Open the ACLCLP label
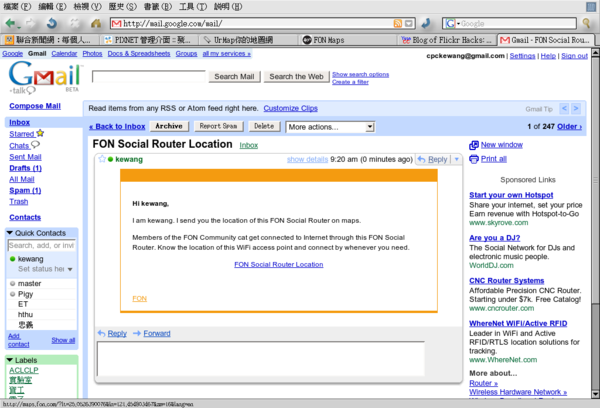600x408 pixels. click(24, 370)
